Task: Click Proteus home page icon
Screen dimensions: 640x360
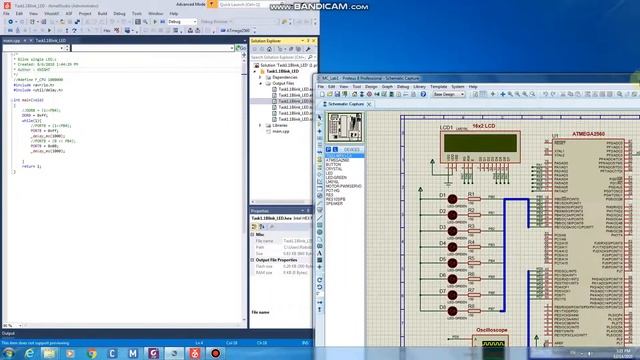Action: tap(354, 94)
